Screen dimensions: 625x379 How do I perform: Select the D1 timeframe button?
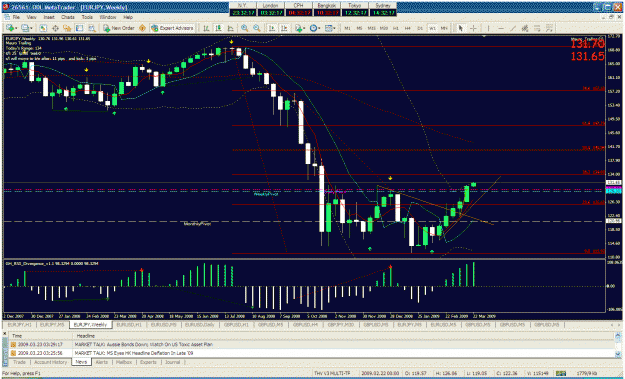pos(420,28)
